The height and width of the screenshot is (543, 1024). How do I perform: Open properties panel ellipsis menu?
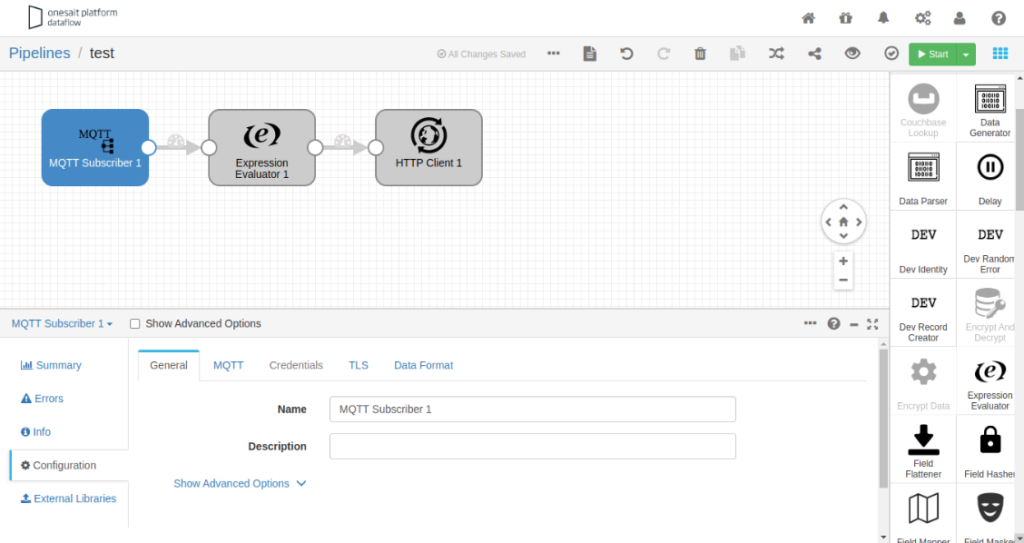pyautogui.click(x=810, y=323)
